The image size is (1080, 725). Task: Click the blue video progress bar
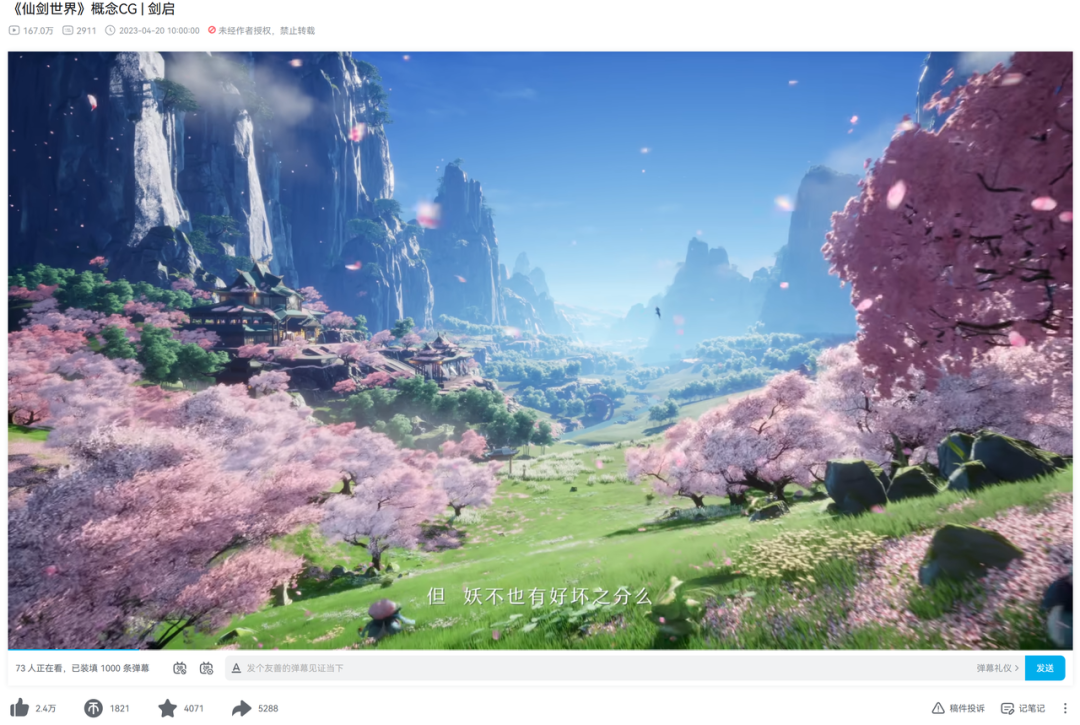(74, 649)
